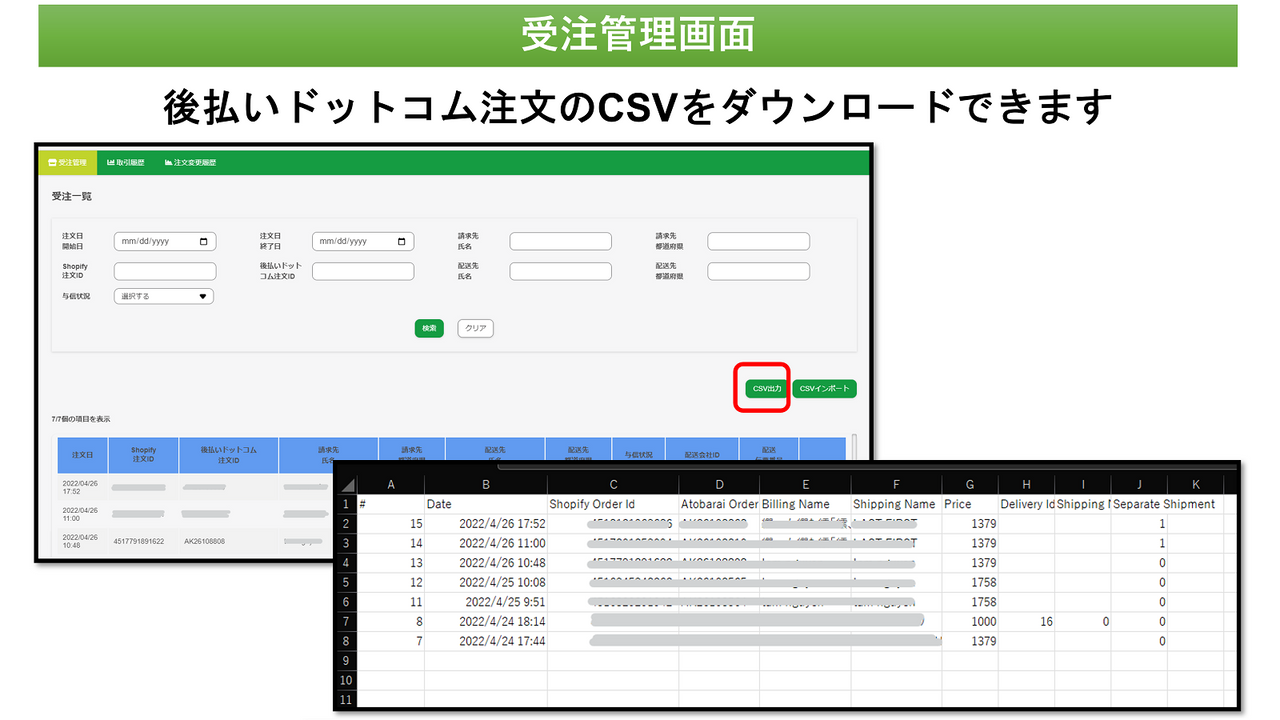Select spreadsheet row 1 header
The width and height of the screenshot is (1280, 720).
pyautogui.click(x=345, y=504)
